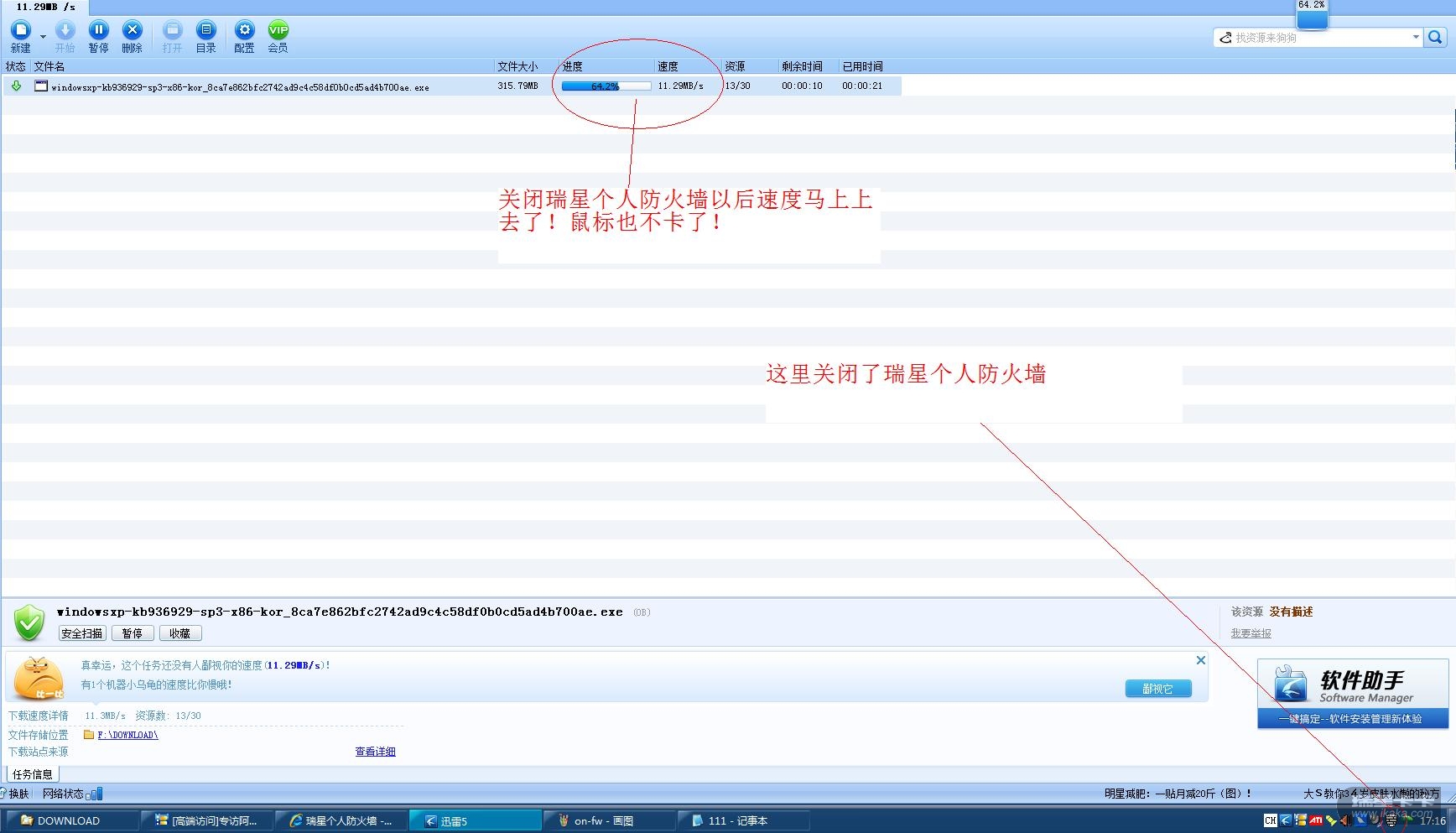Click the 明星减肥 news link in status bar
The height and width of the screenshot is (833, 1456).
pyautogui.click(x=1178, y=794)
